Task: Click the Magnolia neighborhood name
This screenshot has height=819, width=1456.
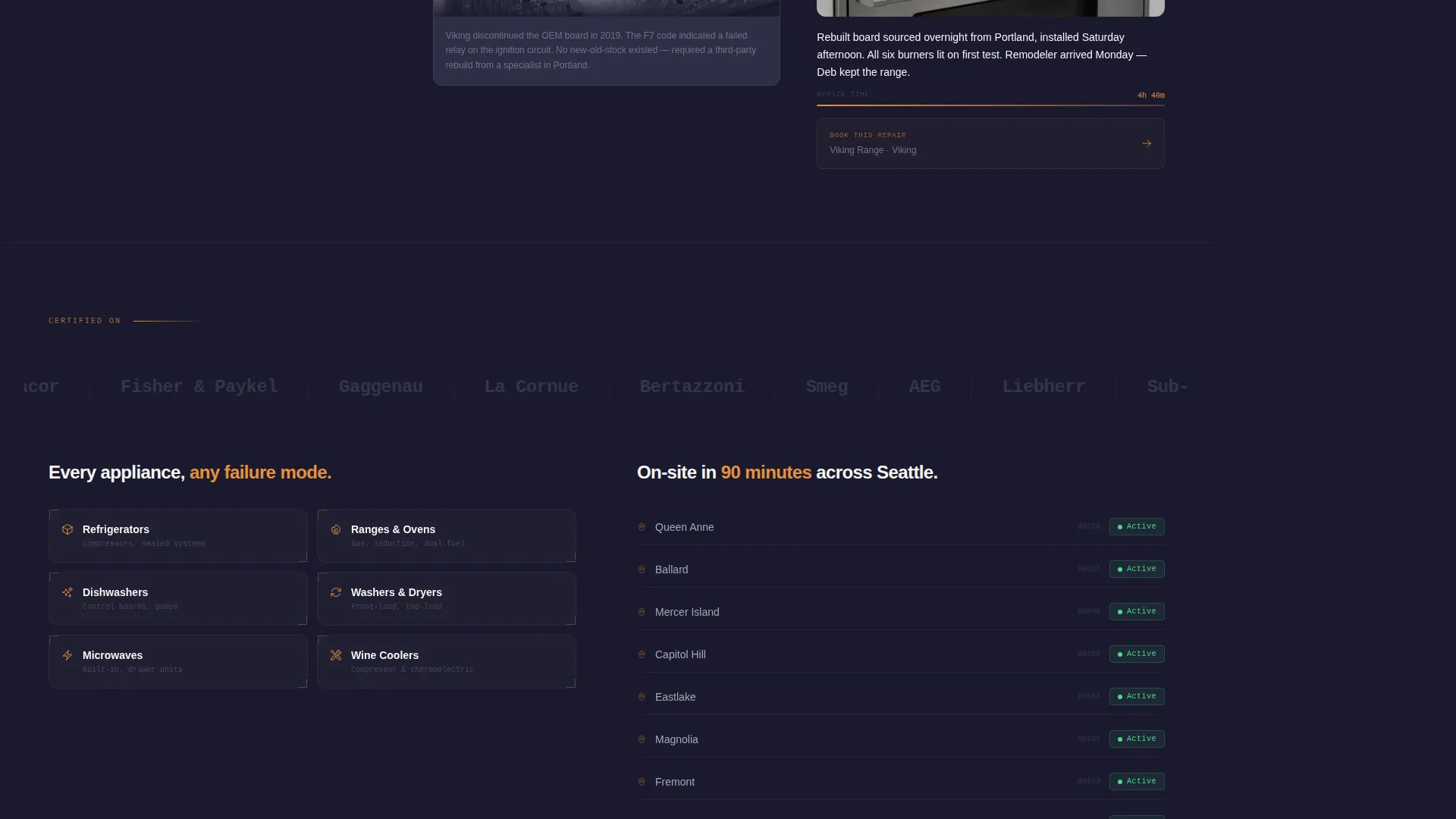Action: click(x=676, y=739)
